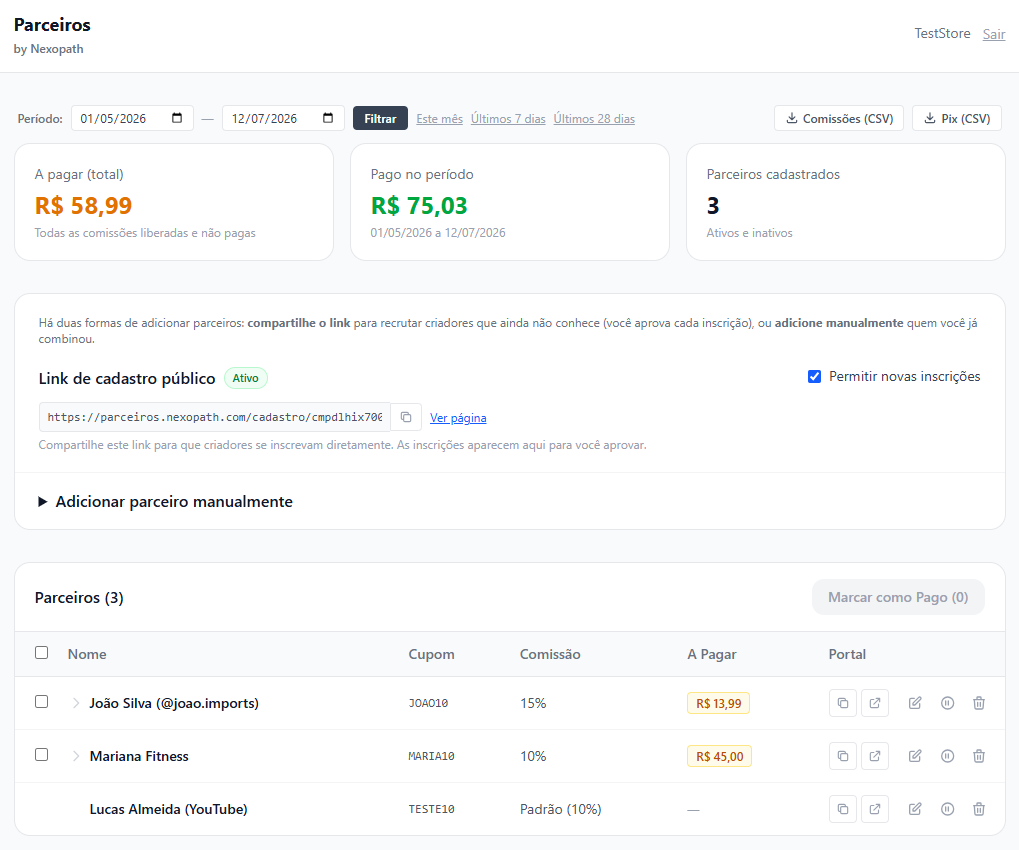Image resolution: width=1019 pixels, height=850 pixels.
Task: Filter by Últimos 28 dias
Action: [594, 119]
